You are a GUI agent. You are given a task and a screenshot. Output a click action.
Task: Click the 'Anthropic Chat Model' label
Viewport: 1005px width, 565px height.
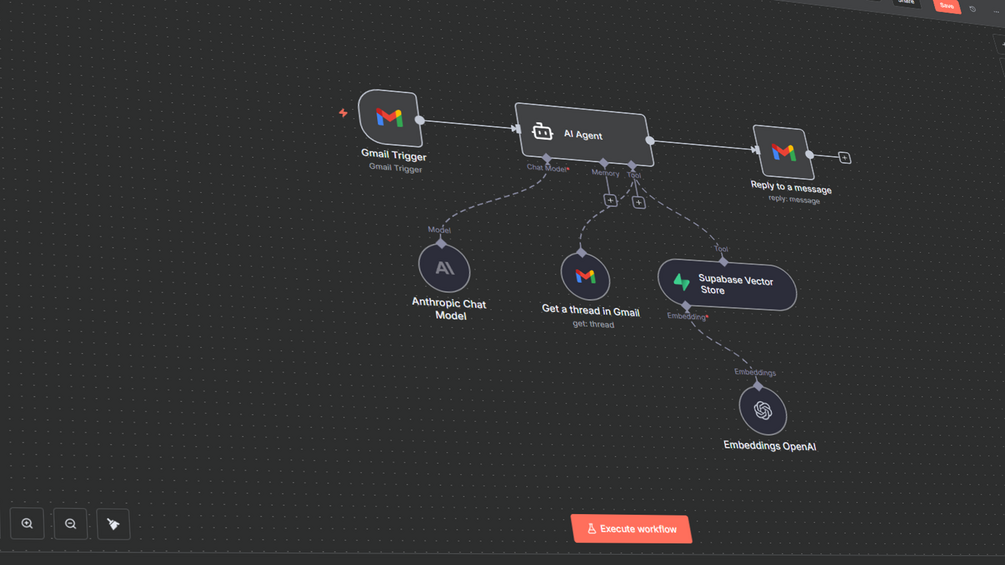click(449, 309)
